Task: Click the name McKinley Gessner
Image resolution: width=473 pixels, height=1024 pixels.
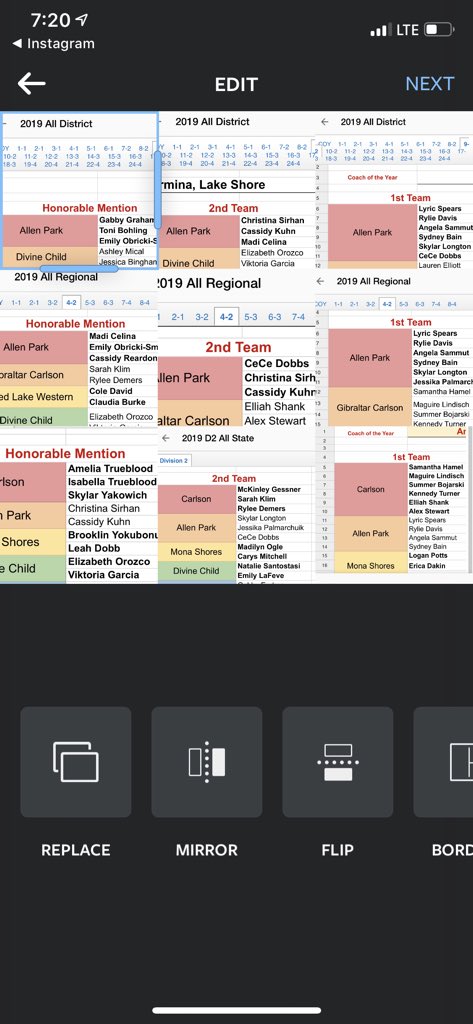Action: (x=269, y=489)
